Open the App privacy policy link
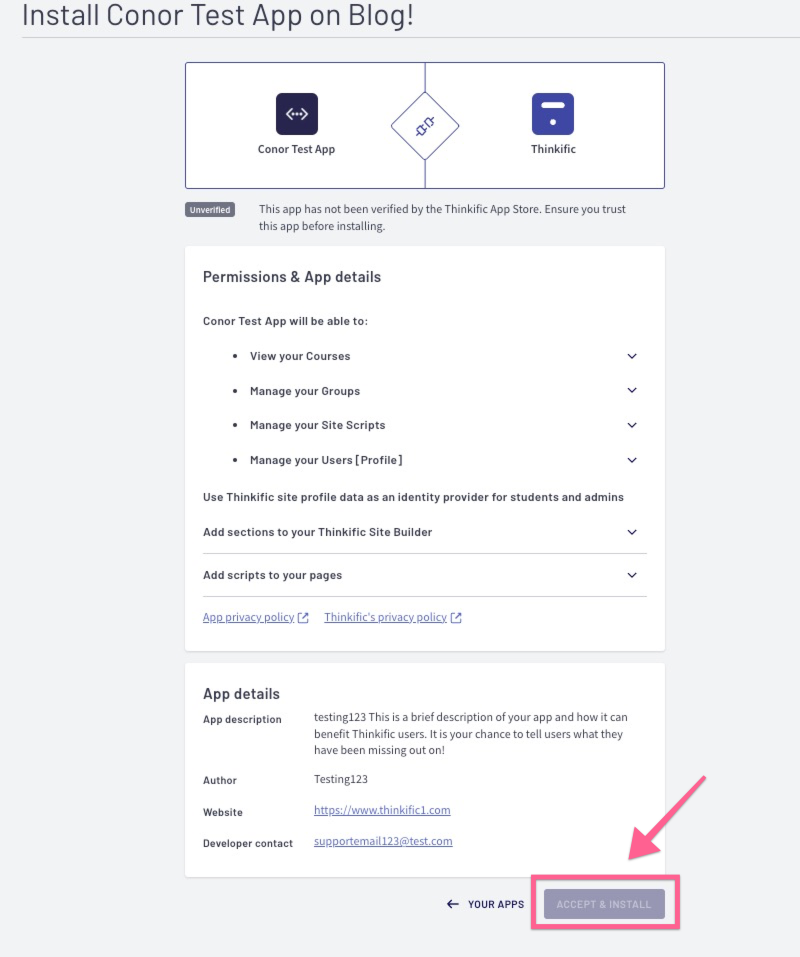Image resolution: width=800 pixels, height=957 pixels. (248, 617)
